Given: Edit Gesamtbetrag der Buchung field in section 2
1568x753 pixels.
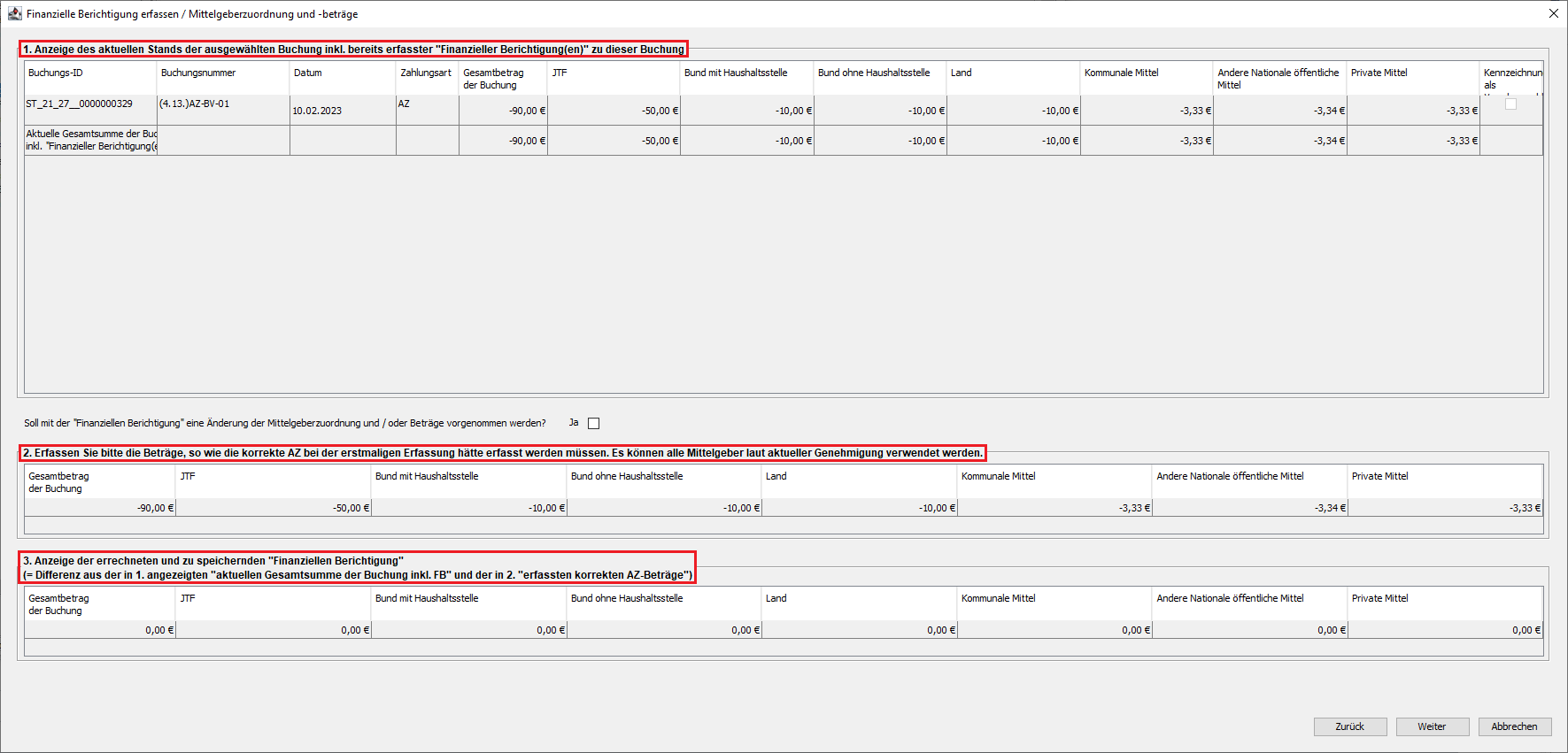Looking at the screenshot, I should pos(100,508).
